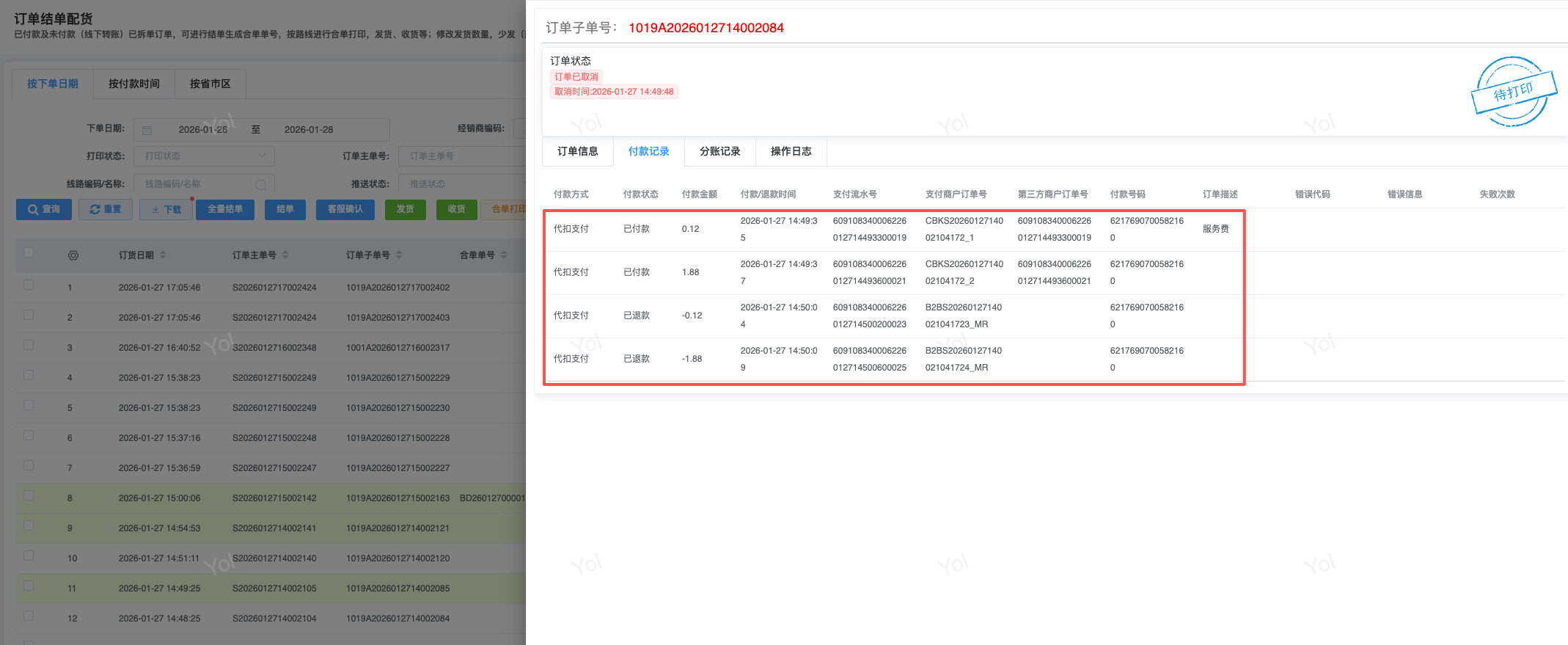Open the 操作日志 tab
This screenshot has height=645, width=1568.
[x=791, y=151]
